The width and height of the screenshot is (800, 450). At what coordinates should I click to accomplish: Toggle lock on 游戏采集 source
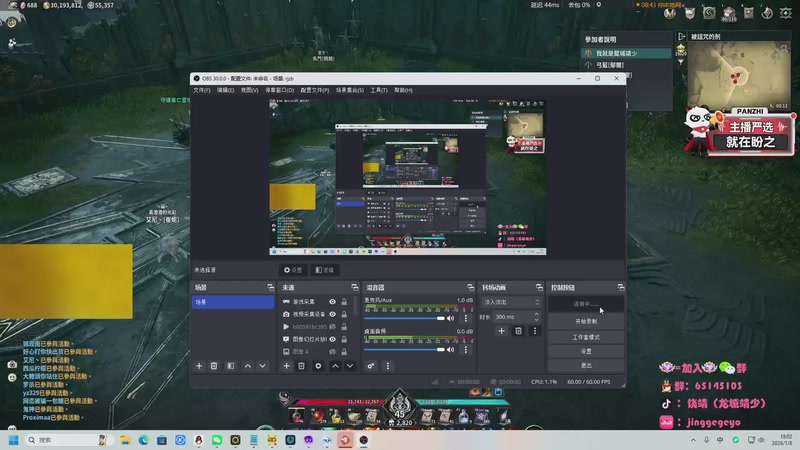pyautogui.click(x=344, y=302)
